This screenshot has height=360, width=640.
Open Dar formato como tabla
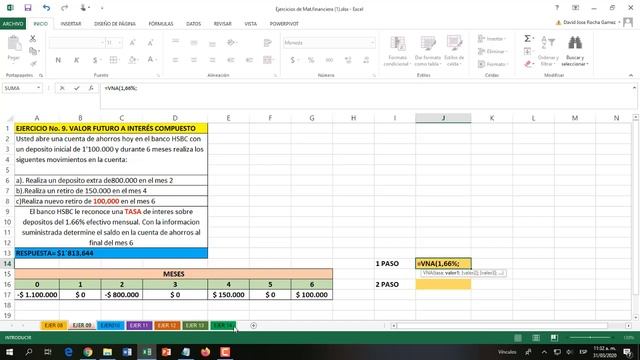pyautogui.click(x=428, y=51)
